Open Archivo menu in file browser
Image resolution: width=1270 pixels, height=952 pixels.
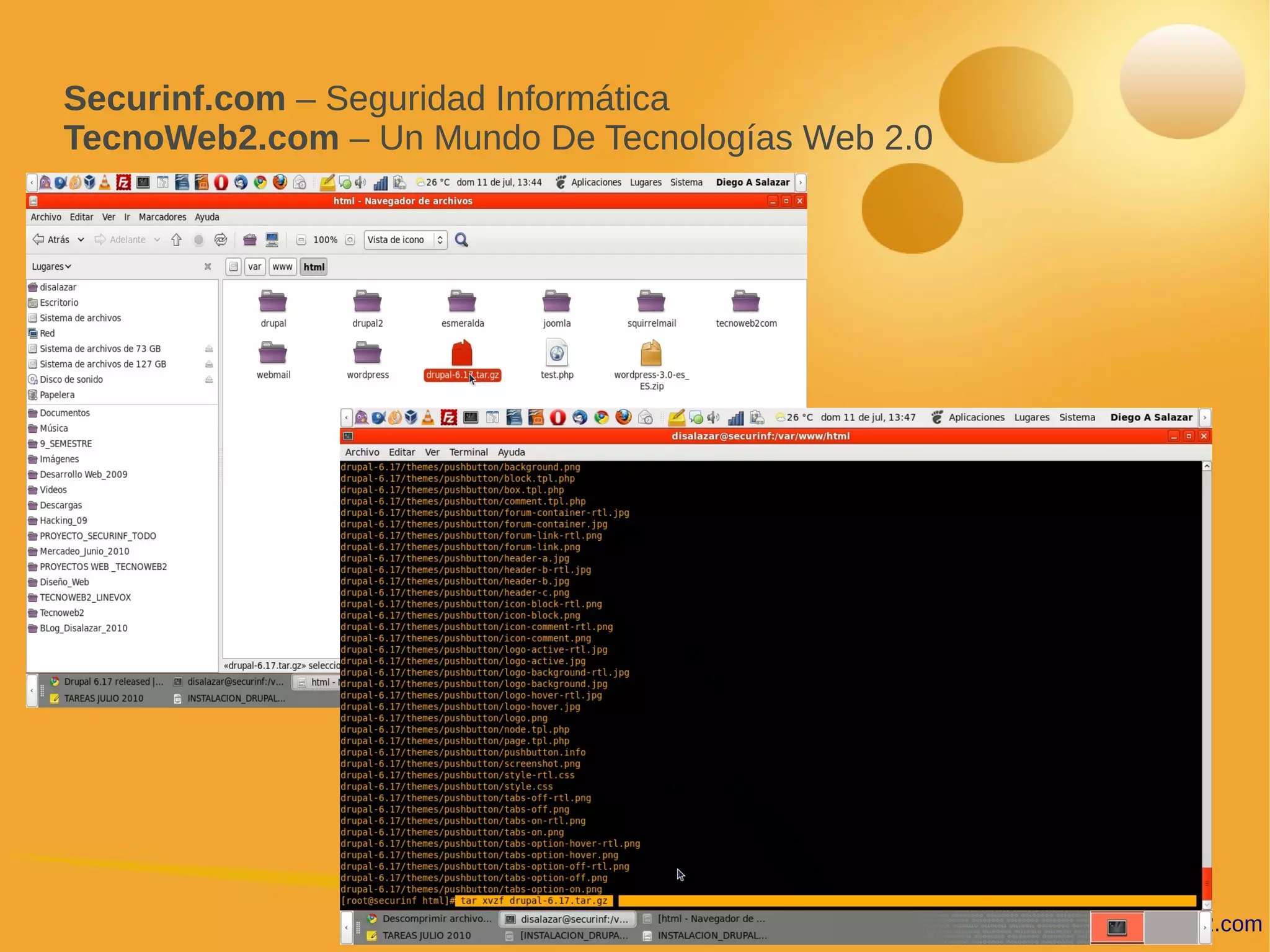46,217
